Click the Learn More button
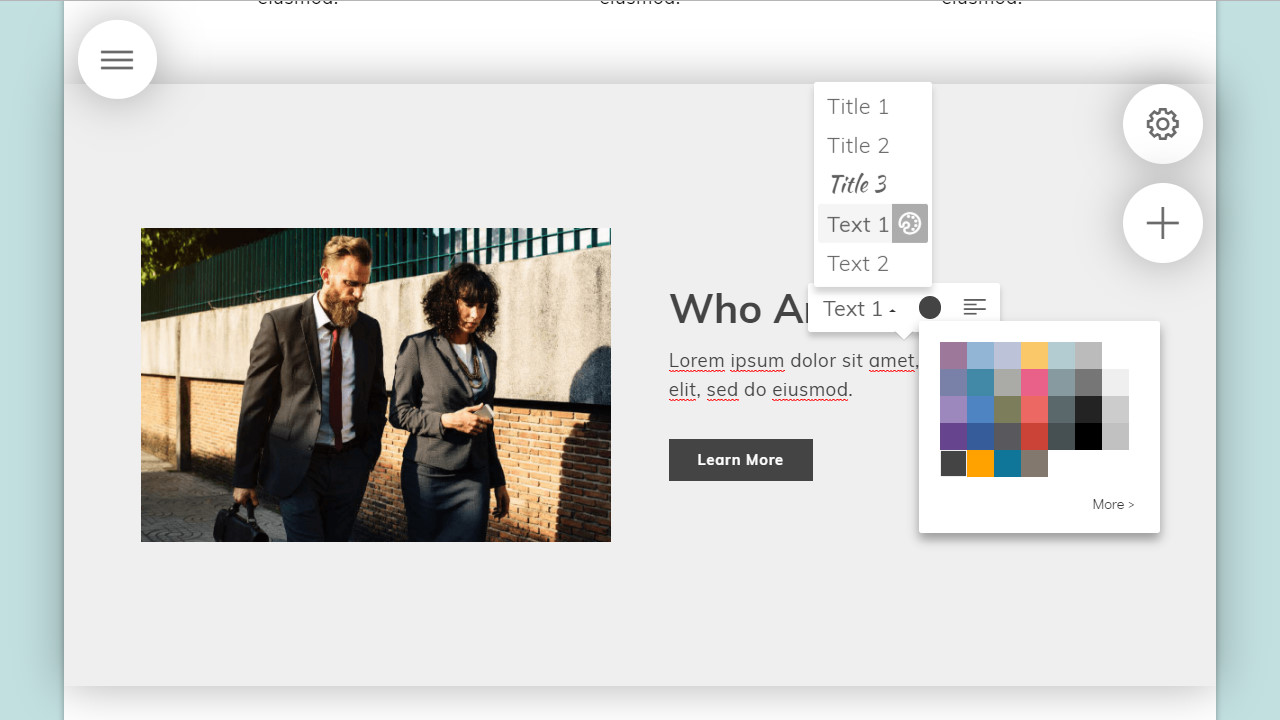1280x720 pixels. point(740,460)
